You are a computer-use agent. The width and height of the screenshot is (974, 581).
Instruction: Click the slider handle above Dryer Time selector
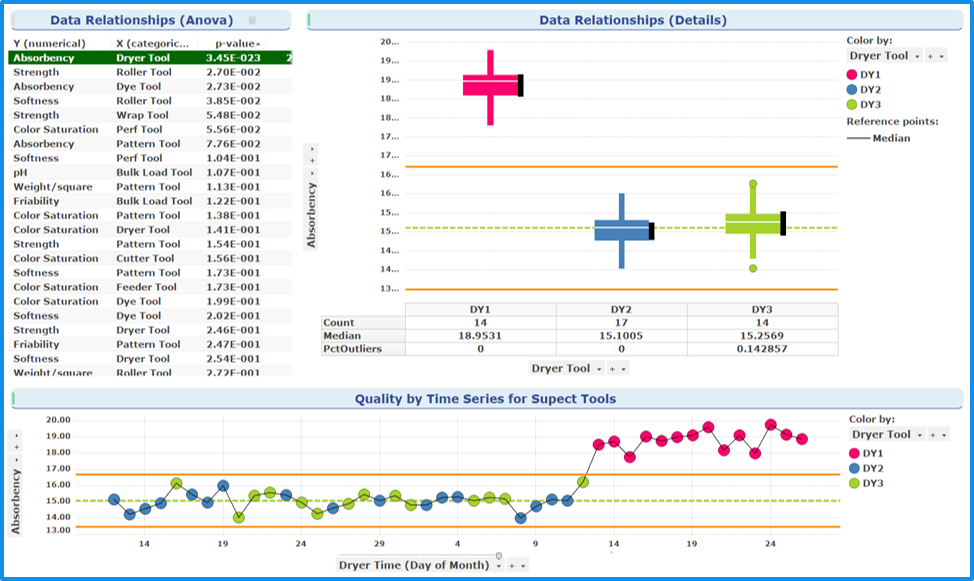(498, 556)
